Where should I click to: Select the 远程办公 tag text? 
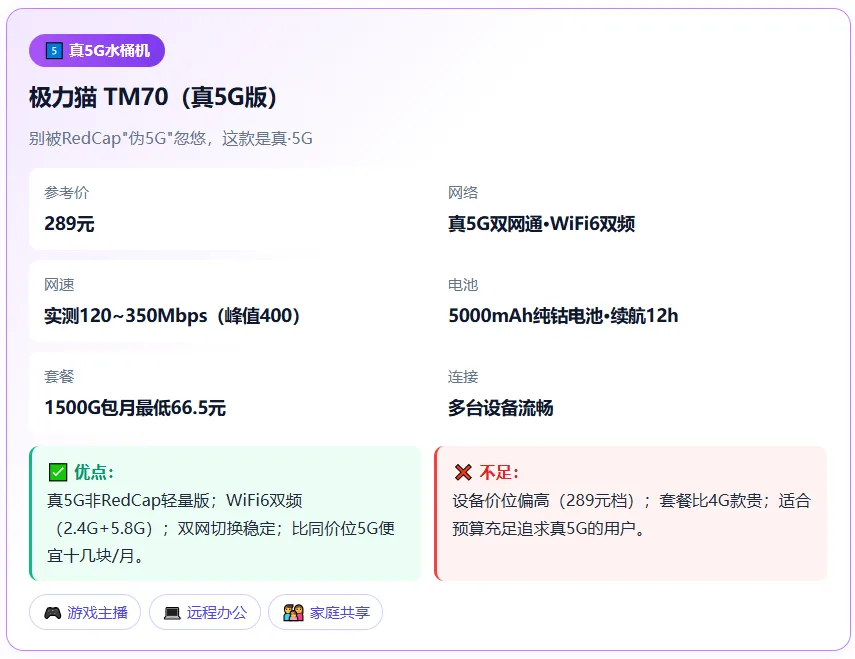click(217, 613)
